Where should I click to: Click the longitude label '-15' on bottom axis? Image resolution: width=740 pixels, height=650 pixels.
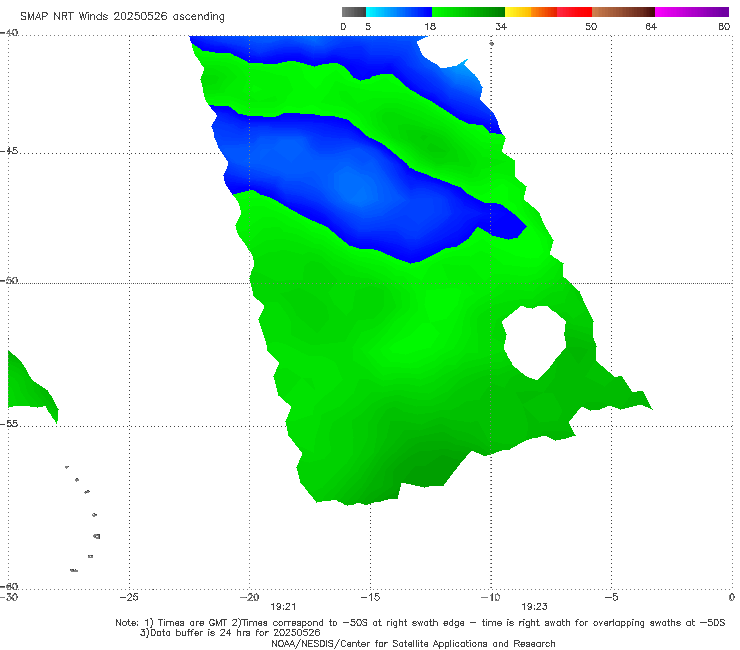click(x=370, y=597)
